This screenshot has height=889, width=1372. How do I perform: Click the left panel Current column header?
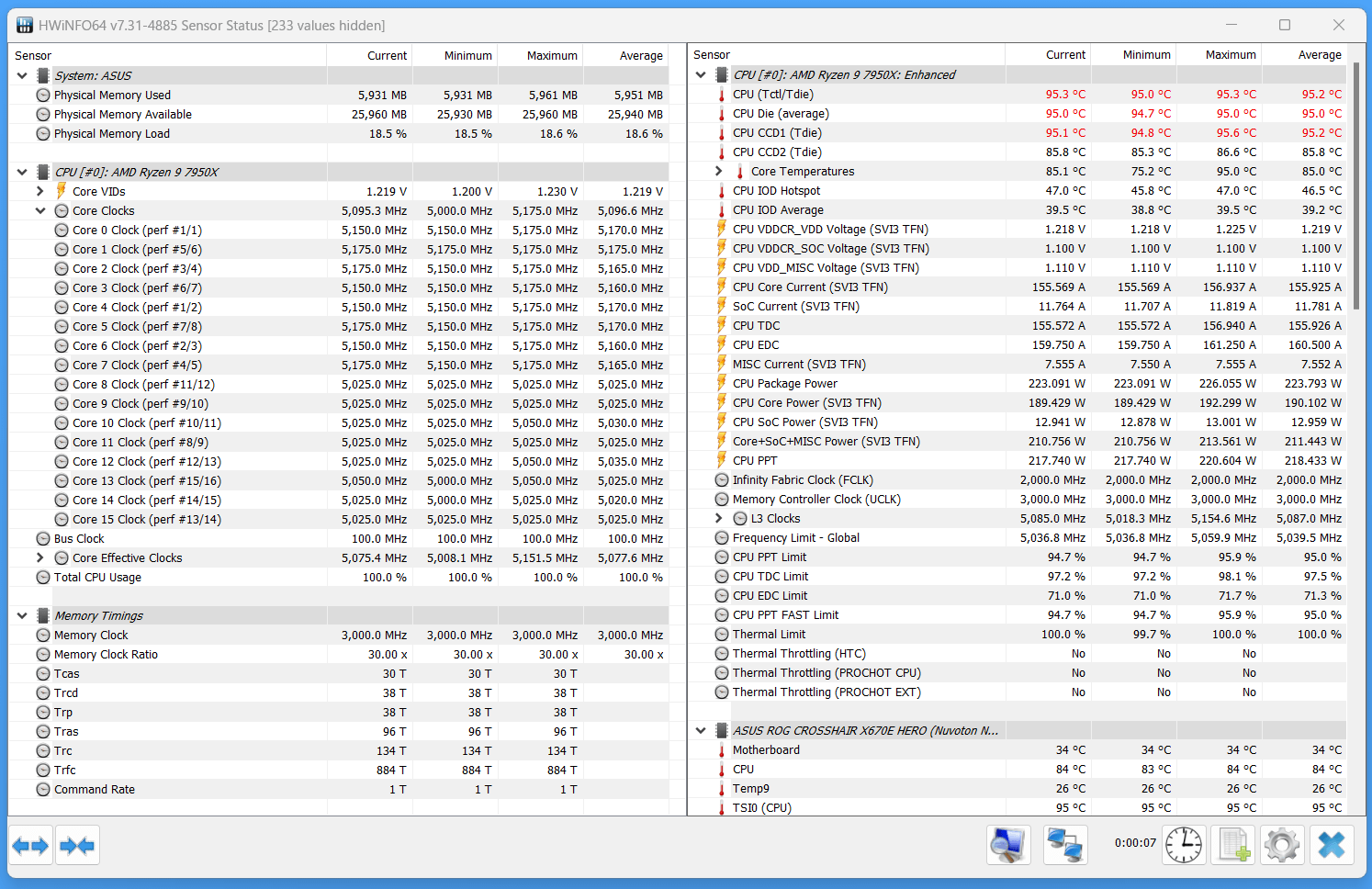tap(370, 56)
